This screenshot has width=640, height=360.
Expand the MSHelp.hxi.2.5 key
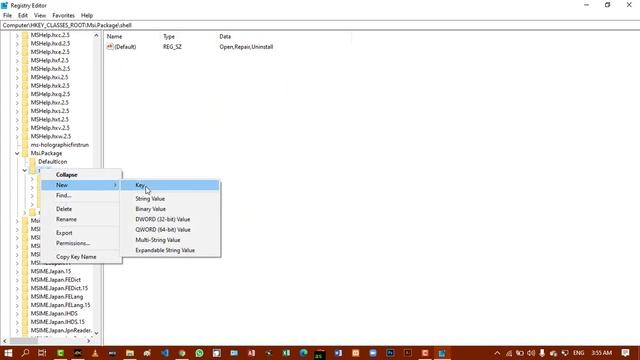click(x=17, y=77)
